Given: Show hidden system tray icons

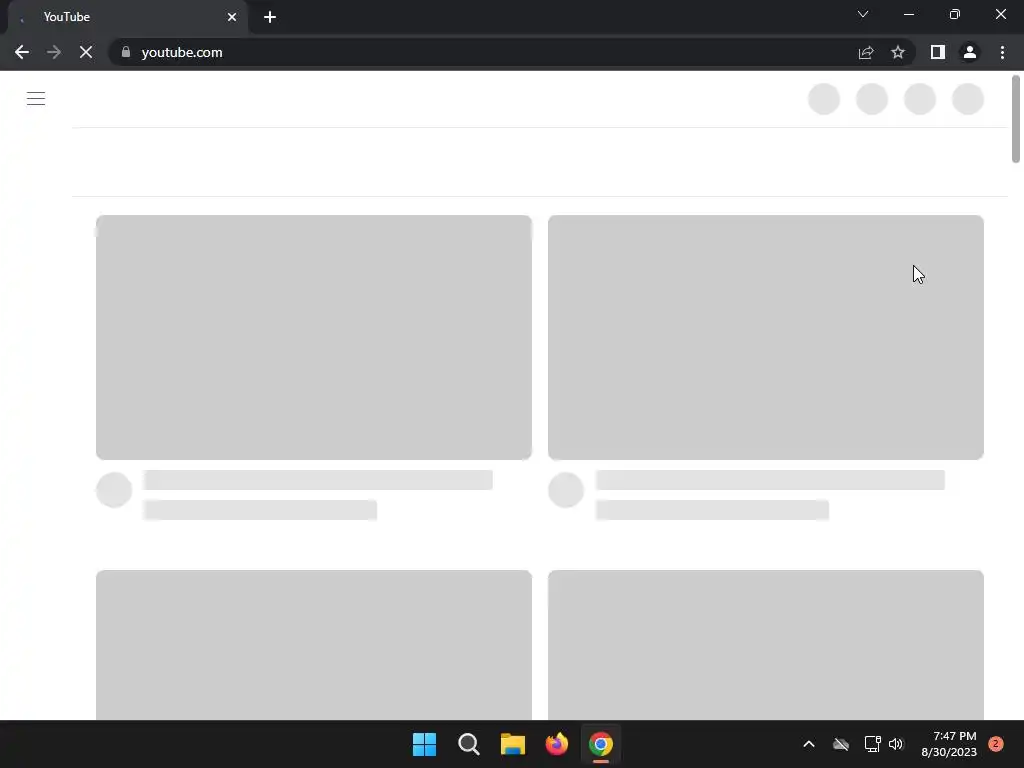Looking at the screenshot, I should (x=808, y=744).
